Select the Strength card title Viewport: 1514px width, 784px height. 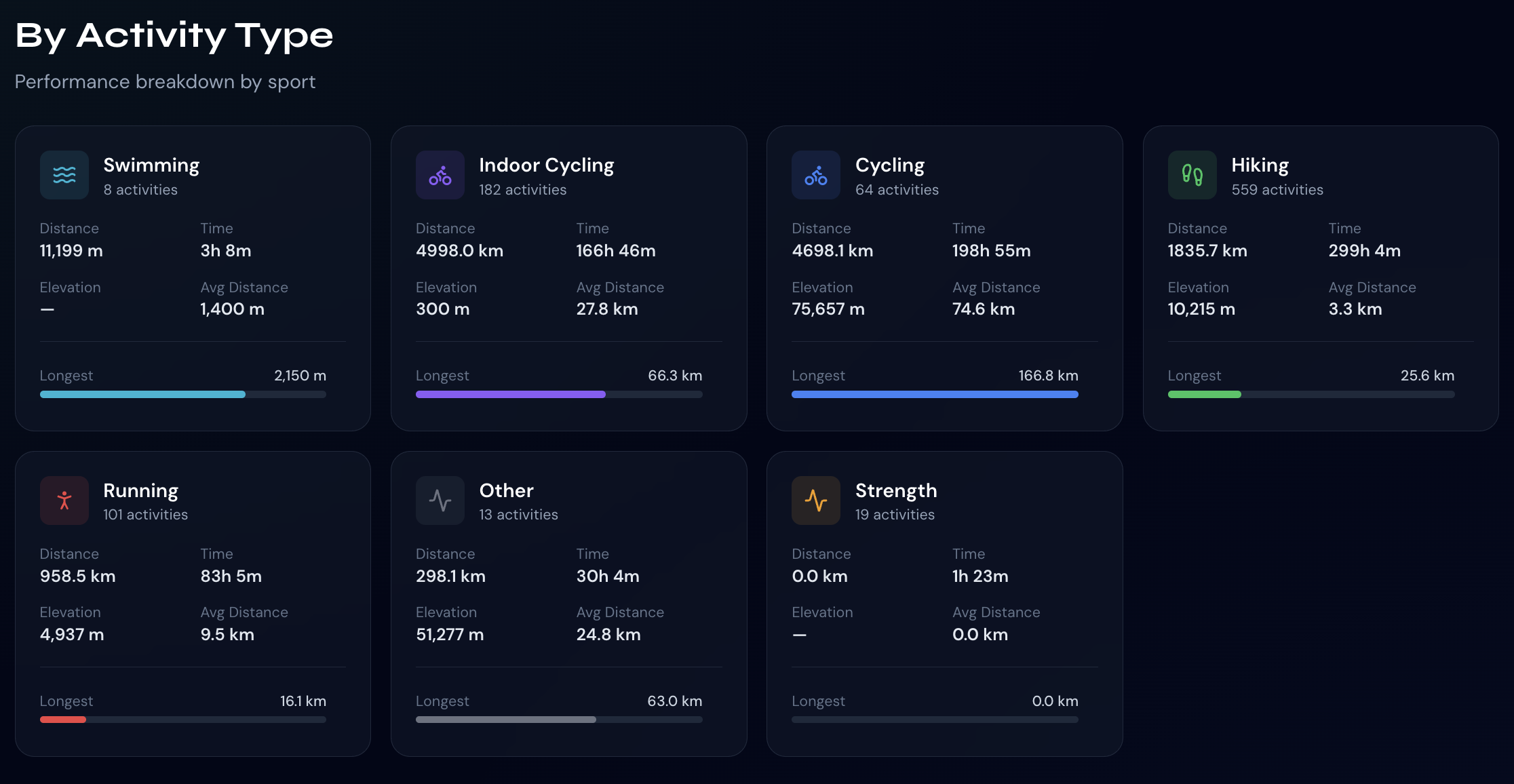tap(895, 490)
